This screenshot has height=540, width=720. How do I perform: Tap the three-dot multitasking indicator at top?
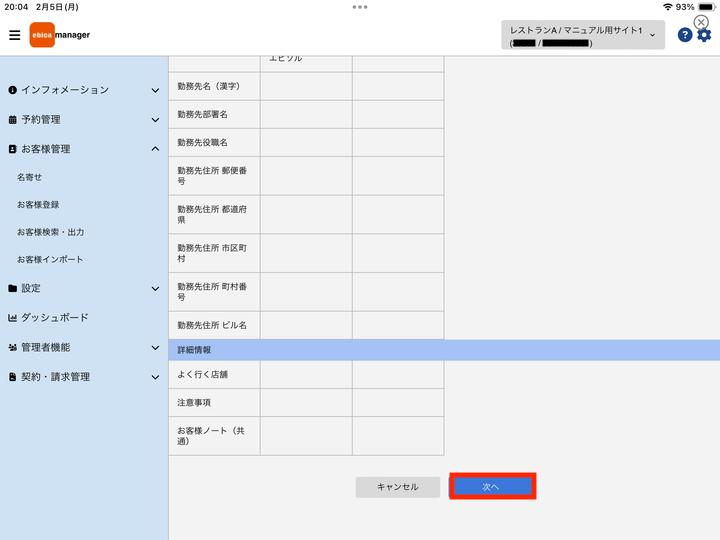tap(360, 7)
